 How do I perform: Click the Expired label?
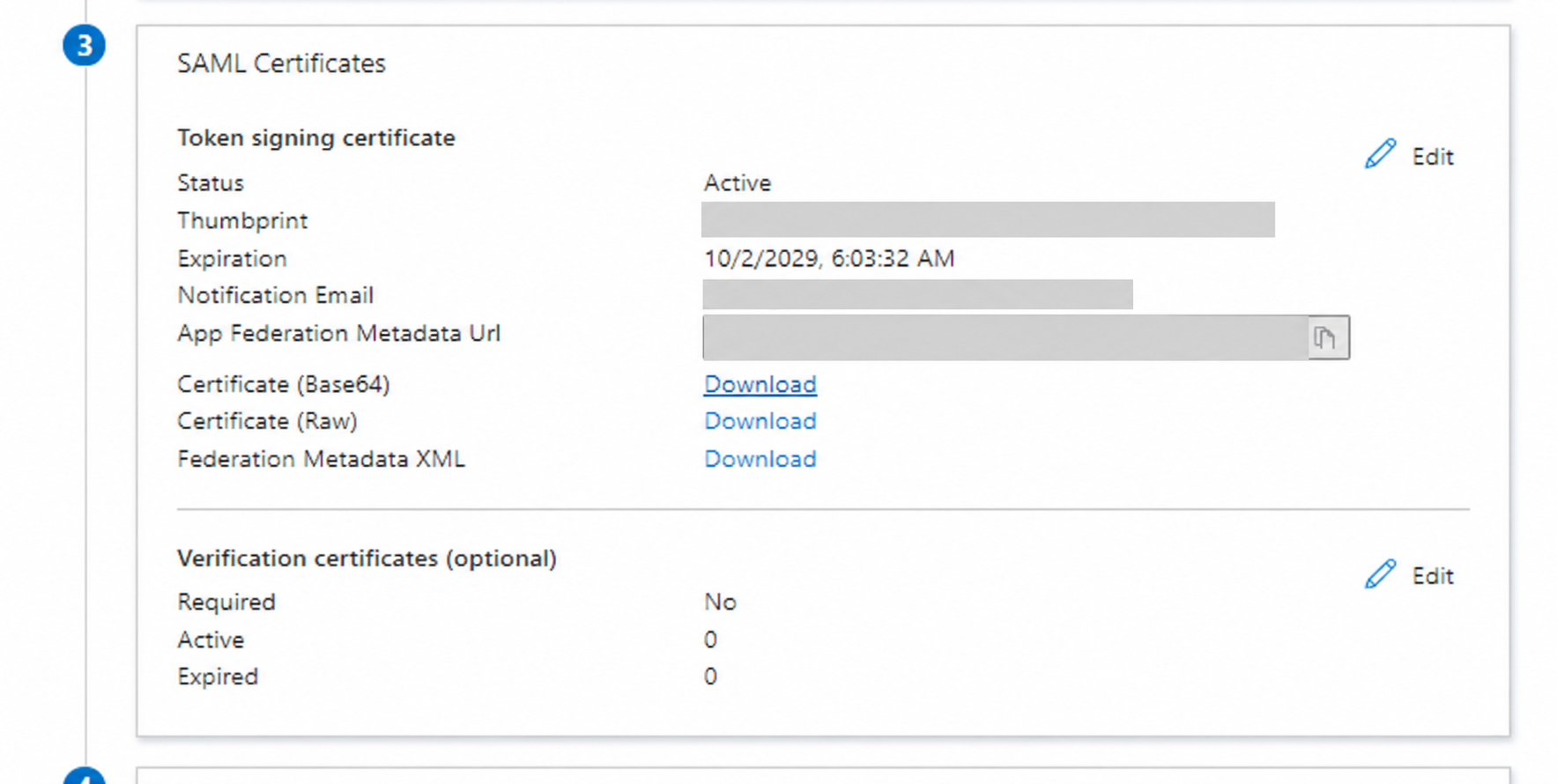pos(218,677)
